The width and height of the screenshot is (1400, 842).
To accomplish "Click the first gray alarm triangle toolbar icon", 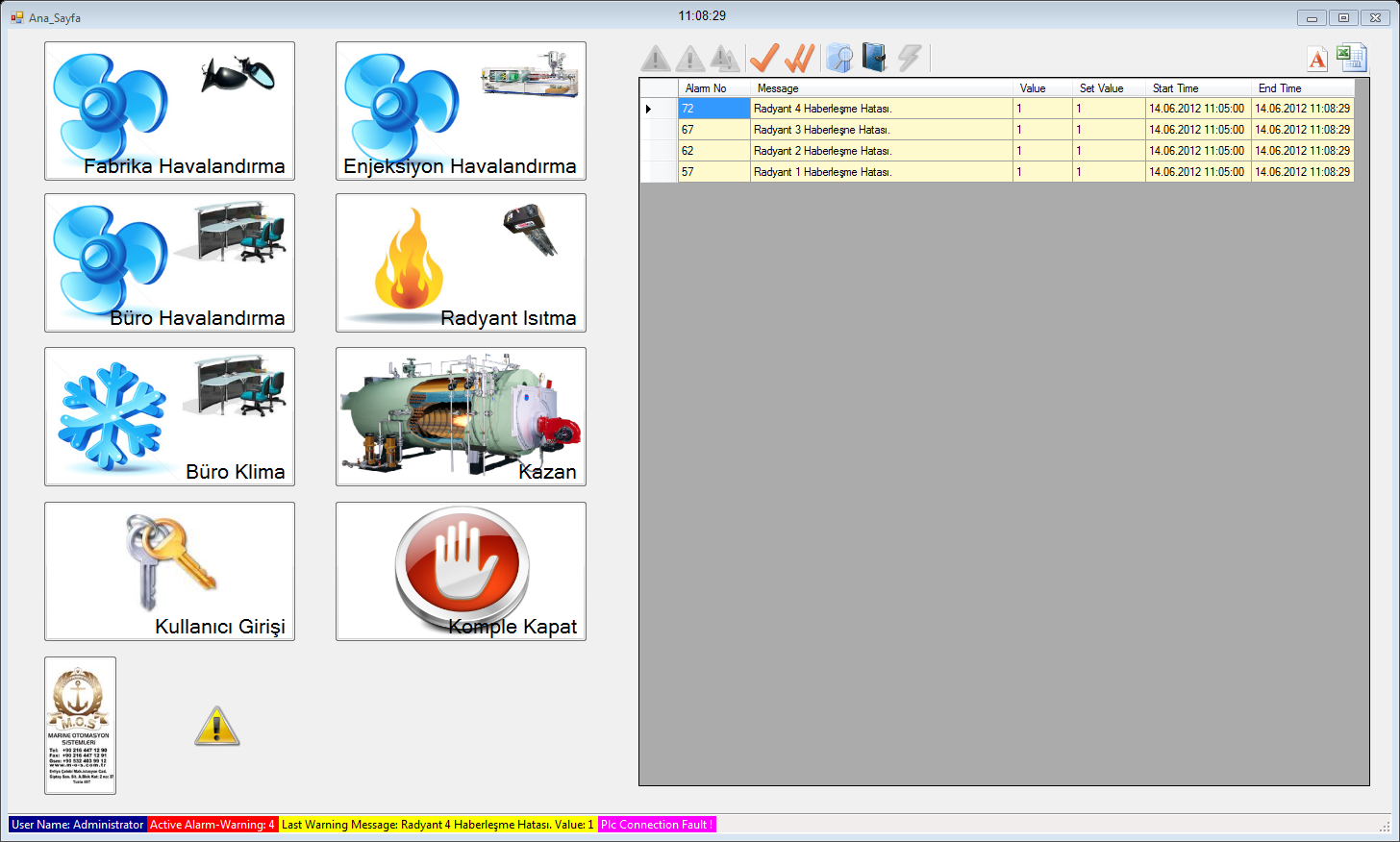I will tap(656, 60).
